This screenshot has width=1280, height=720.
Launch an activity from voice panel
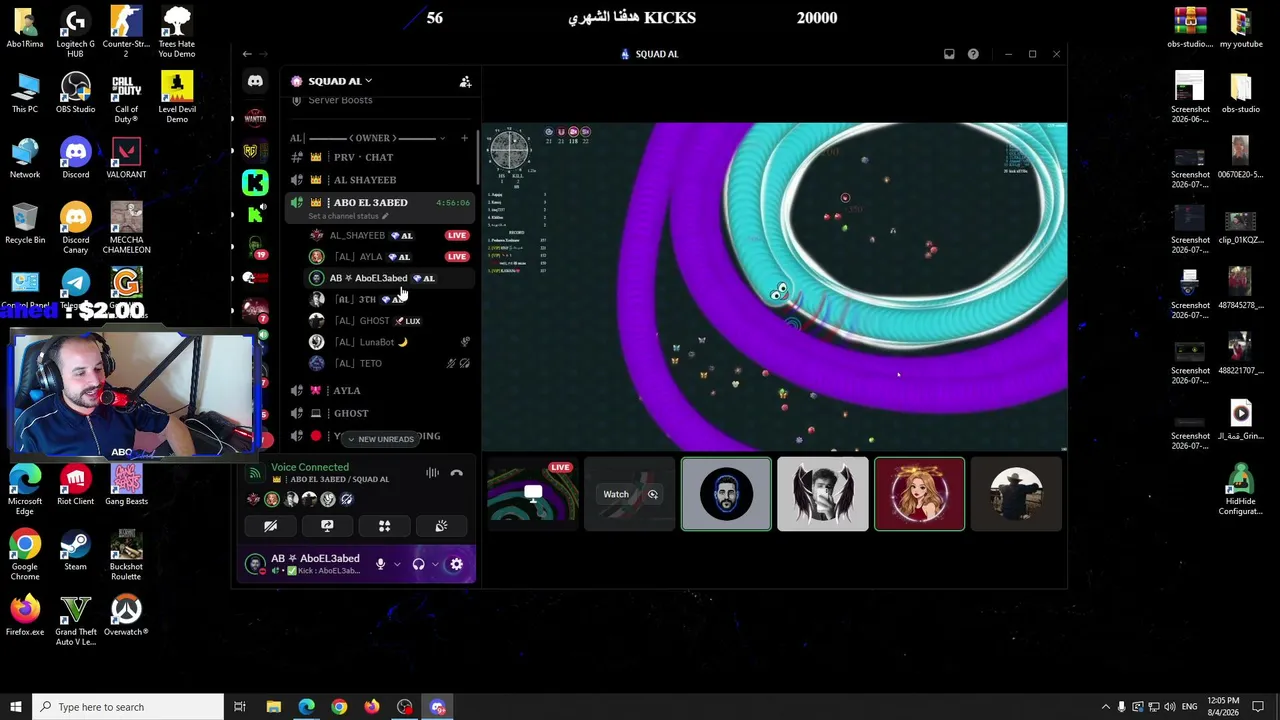384,526
